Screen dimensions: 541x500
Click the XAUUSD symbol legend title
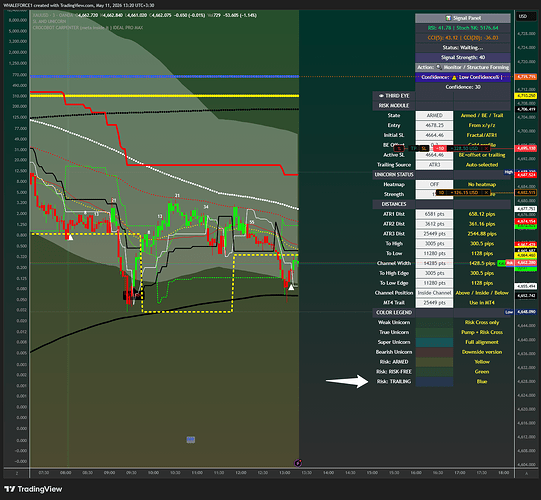point(53,15)
